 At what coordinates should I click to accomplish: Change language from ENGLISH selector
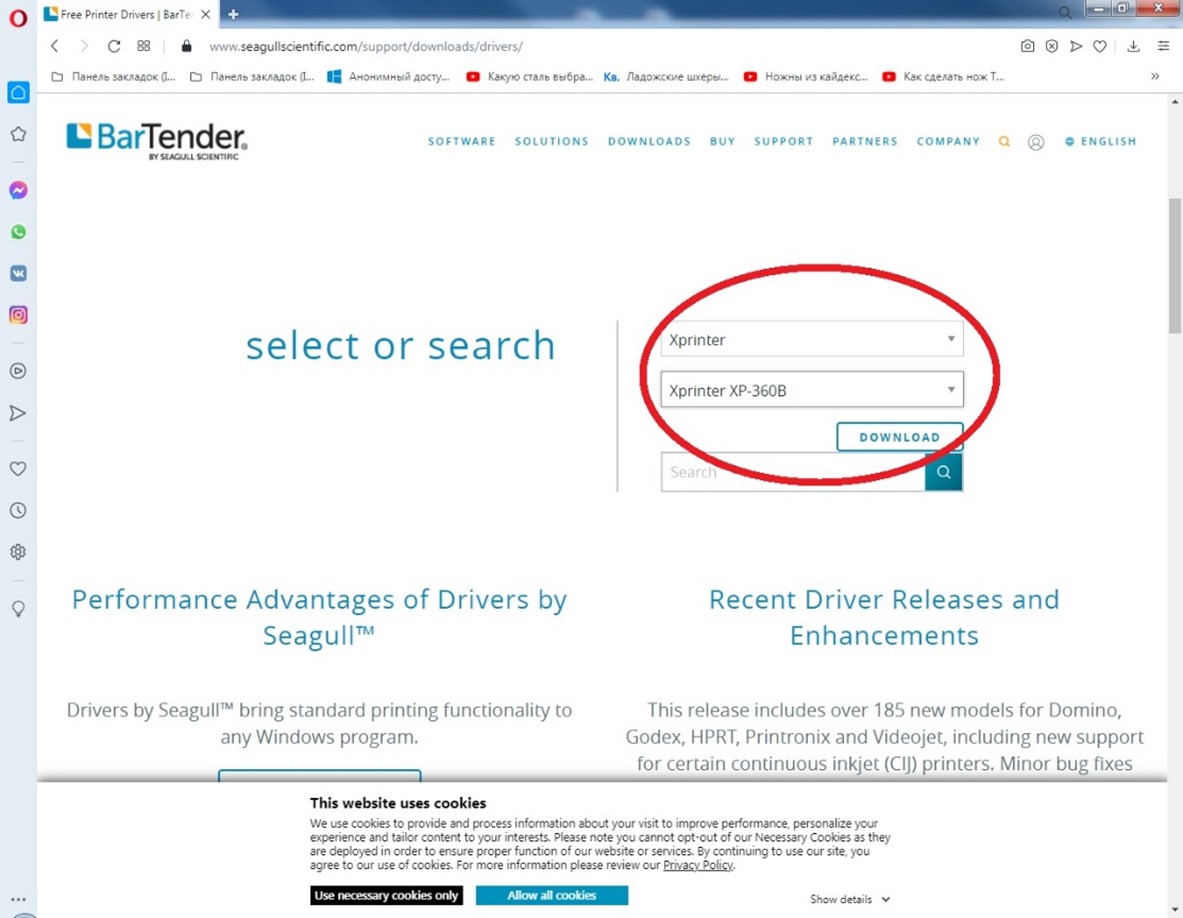(x=1100, y=141)
